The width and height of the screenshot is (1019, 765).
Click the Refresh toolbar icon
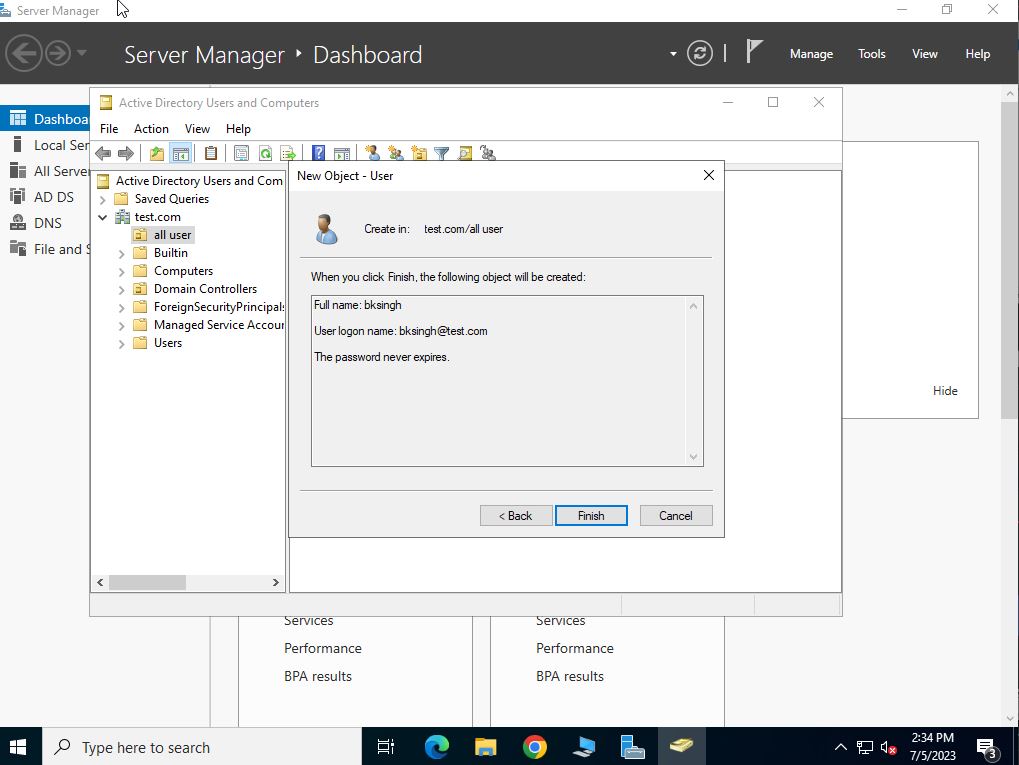pyautogui.click(x=265, y=153)
